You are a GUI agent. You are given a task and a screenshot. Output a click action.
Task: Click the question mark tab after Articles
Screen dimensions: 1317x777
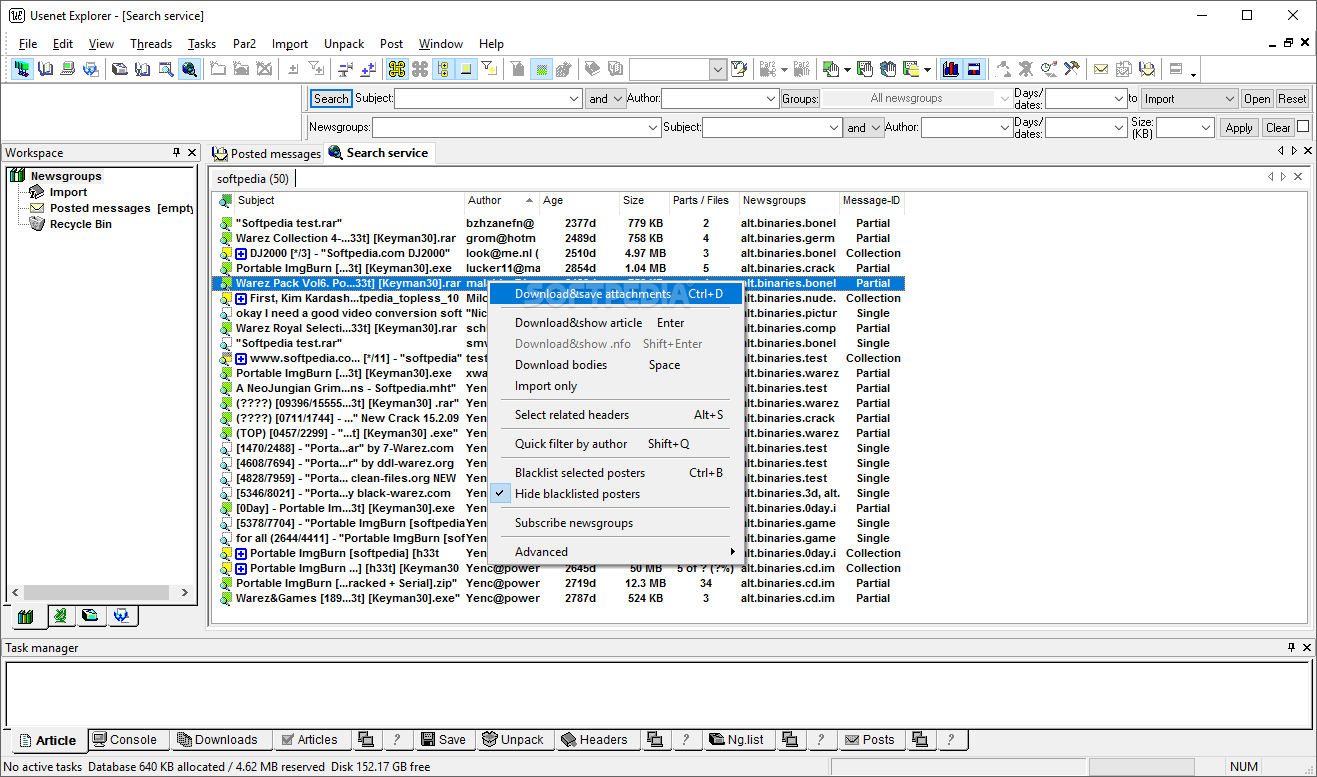(x=396, y=740)
